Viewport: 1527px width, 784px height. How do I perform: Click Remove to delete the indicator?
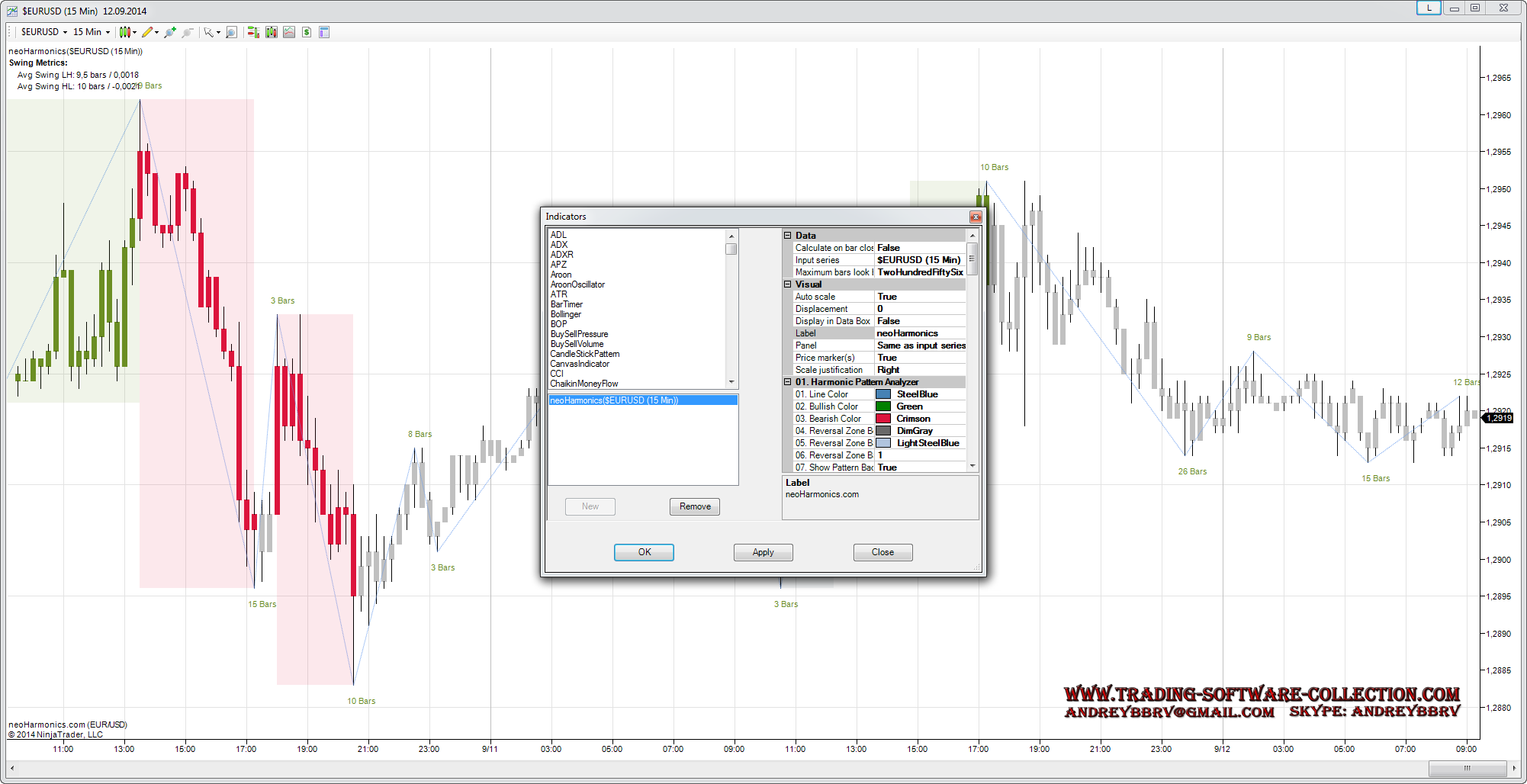tap(694, 506)
